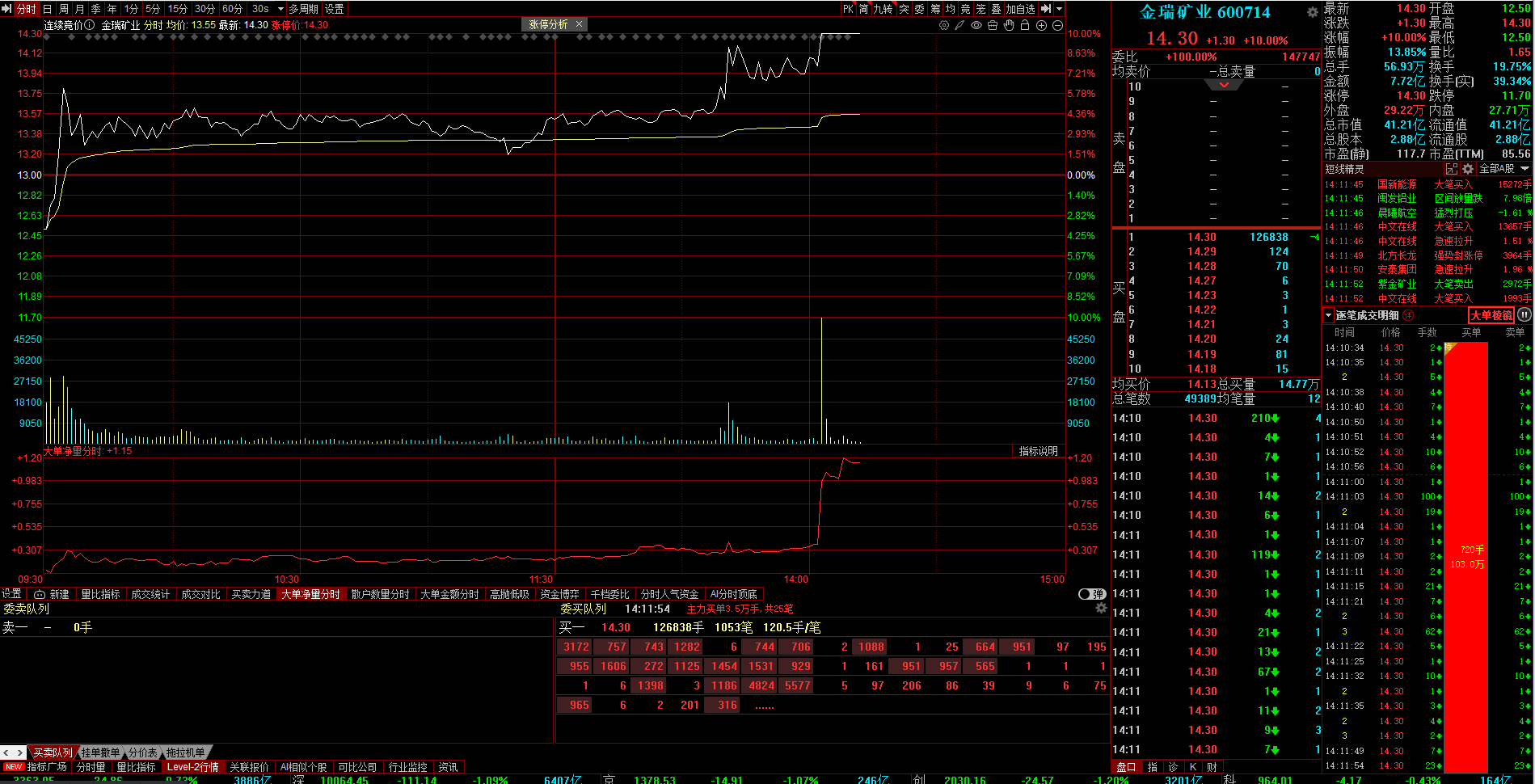Toggle the chart lock icon

coord(1025,25)
